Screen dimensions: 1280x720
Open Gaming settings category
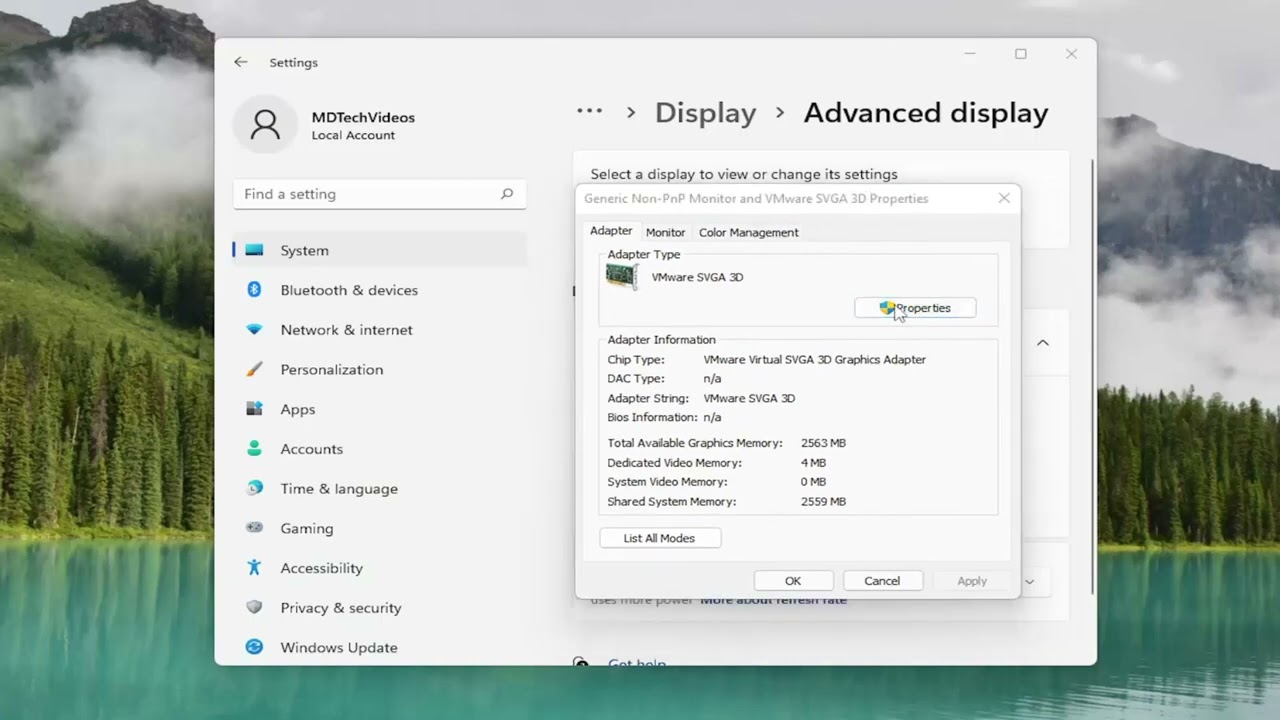point(380,528)
